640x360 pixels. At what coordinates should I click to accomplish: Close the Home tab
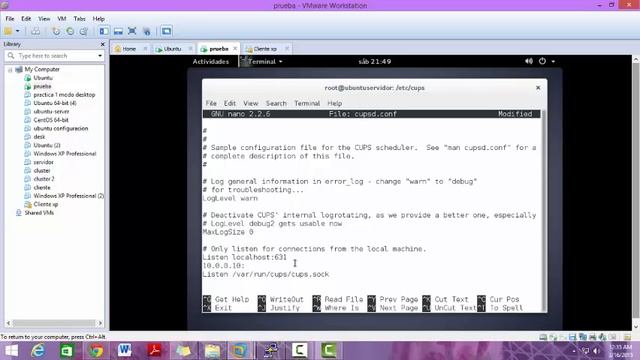(145, 49)
